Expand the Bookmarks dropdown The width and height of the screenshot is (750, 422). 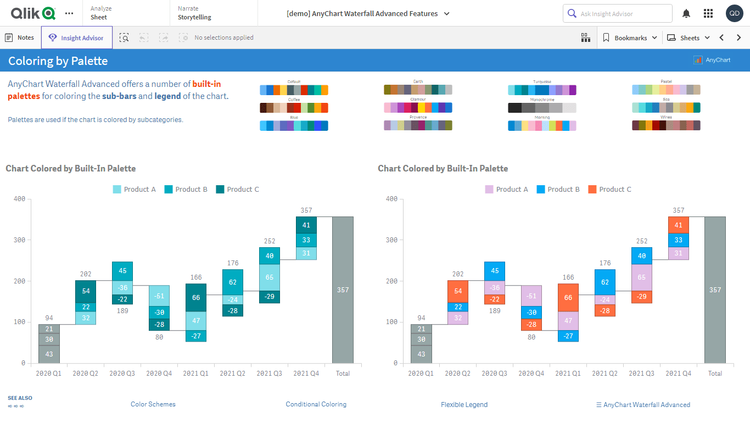(x=630, y=37)
